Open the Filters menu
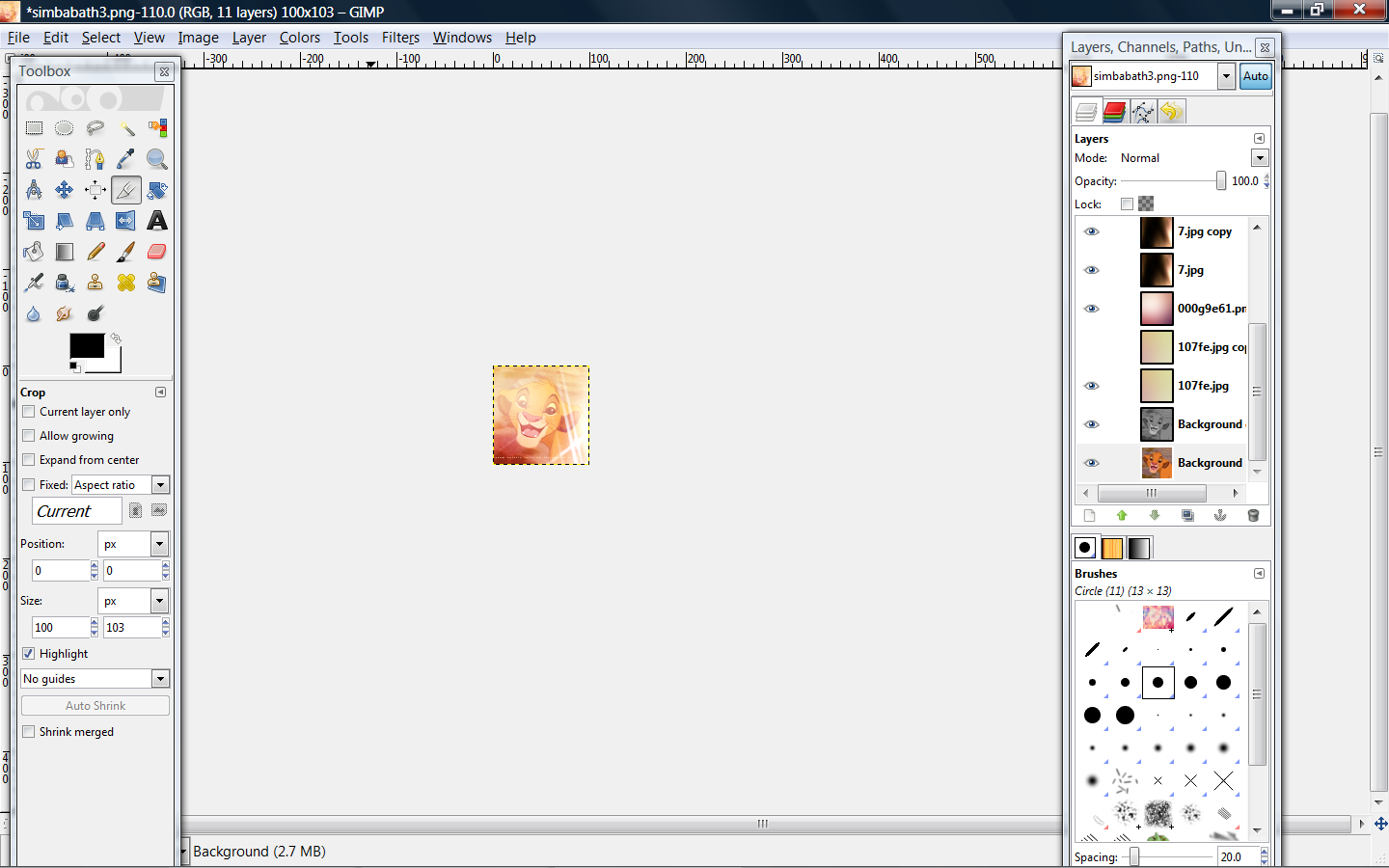 click(400, 38)
